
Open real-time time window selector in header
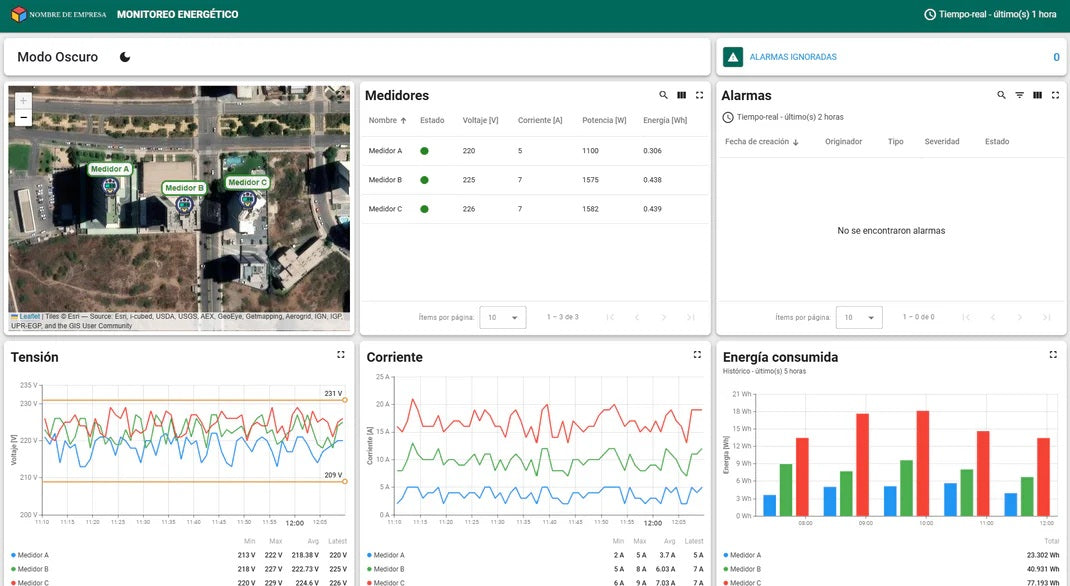(x=990, y=15)
